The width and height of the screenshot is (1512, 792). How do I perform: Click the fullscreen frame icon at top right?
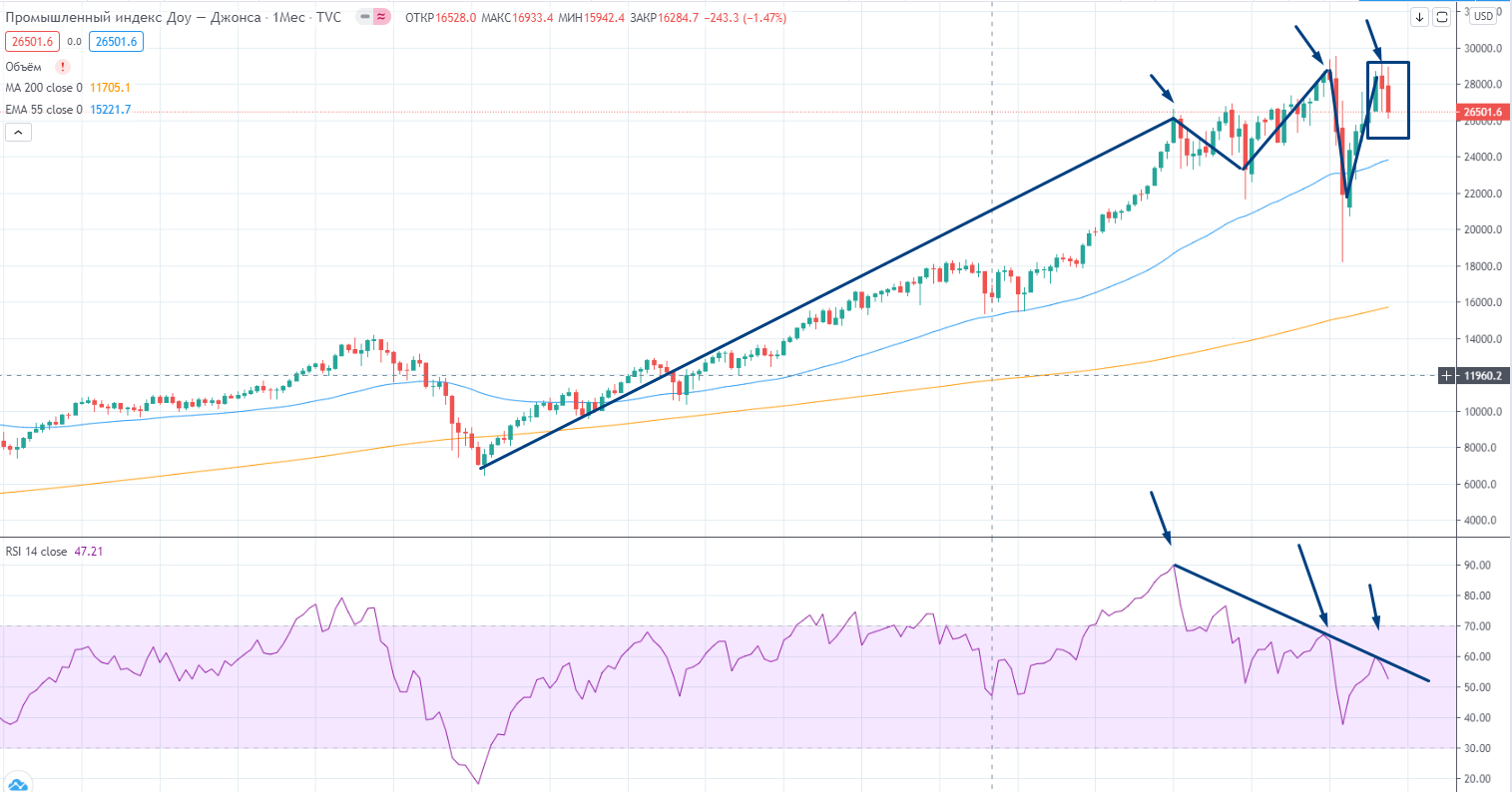pyautogui.click(x=1442, y=16)
